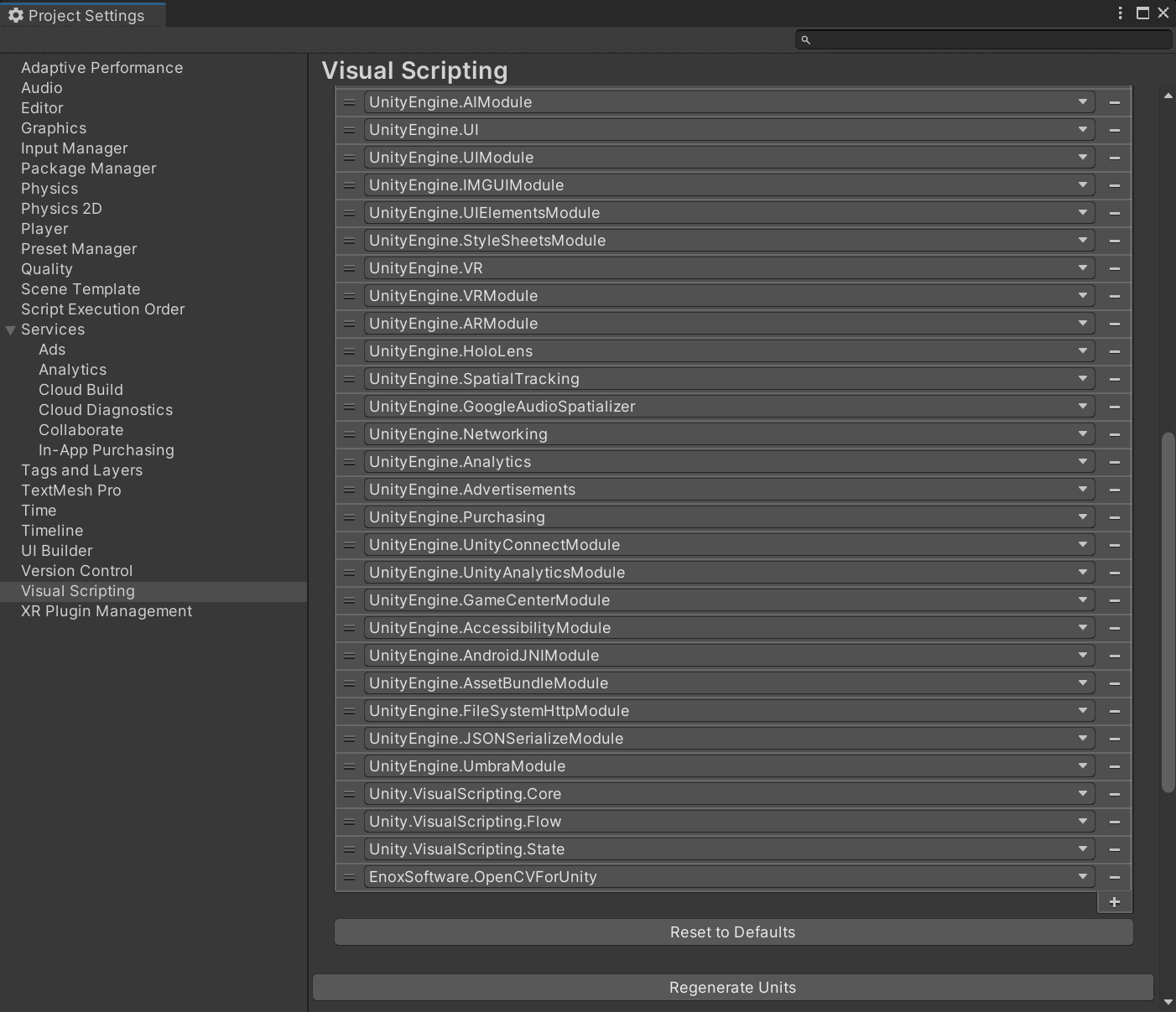
Task: Open the TextMesh Pro settings
Action: 71,490
